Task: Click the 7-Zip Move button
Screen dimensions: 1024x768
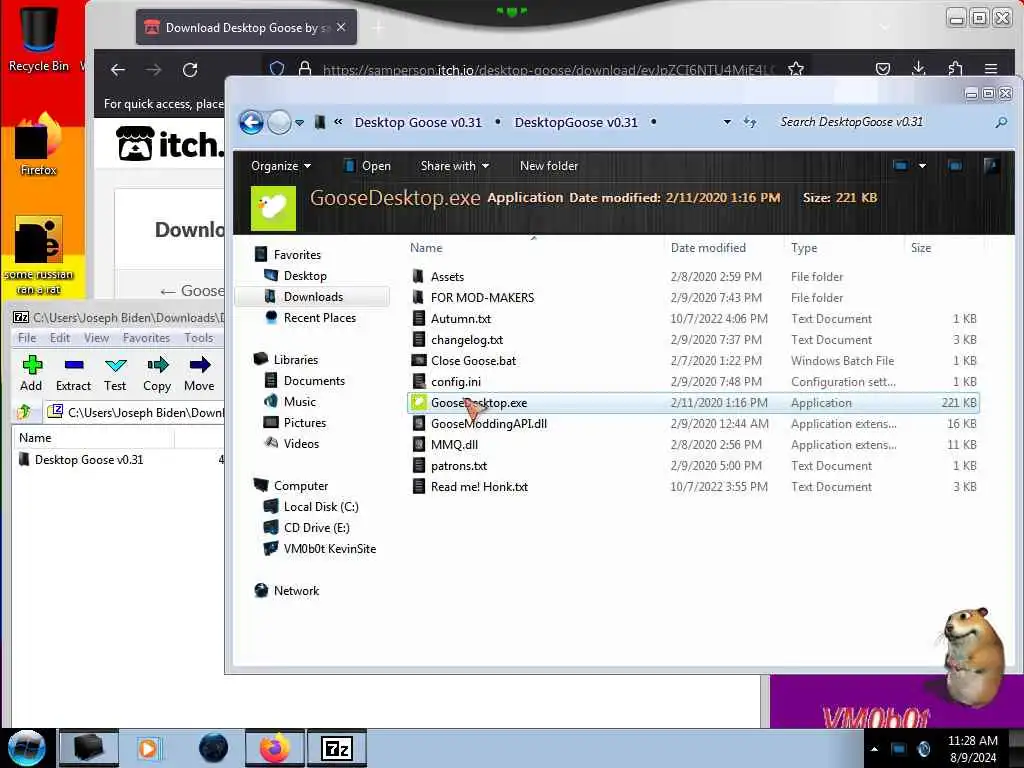Action: pos(199,374)
